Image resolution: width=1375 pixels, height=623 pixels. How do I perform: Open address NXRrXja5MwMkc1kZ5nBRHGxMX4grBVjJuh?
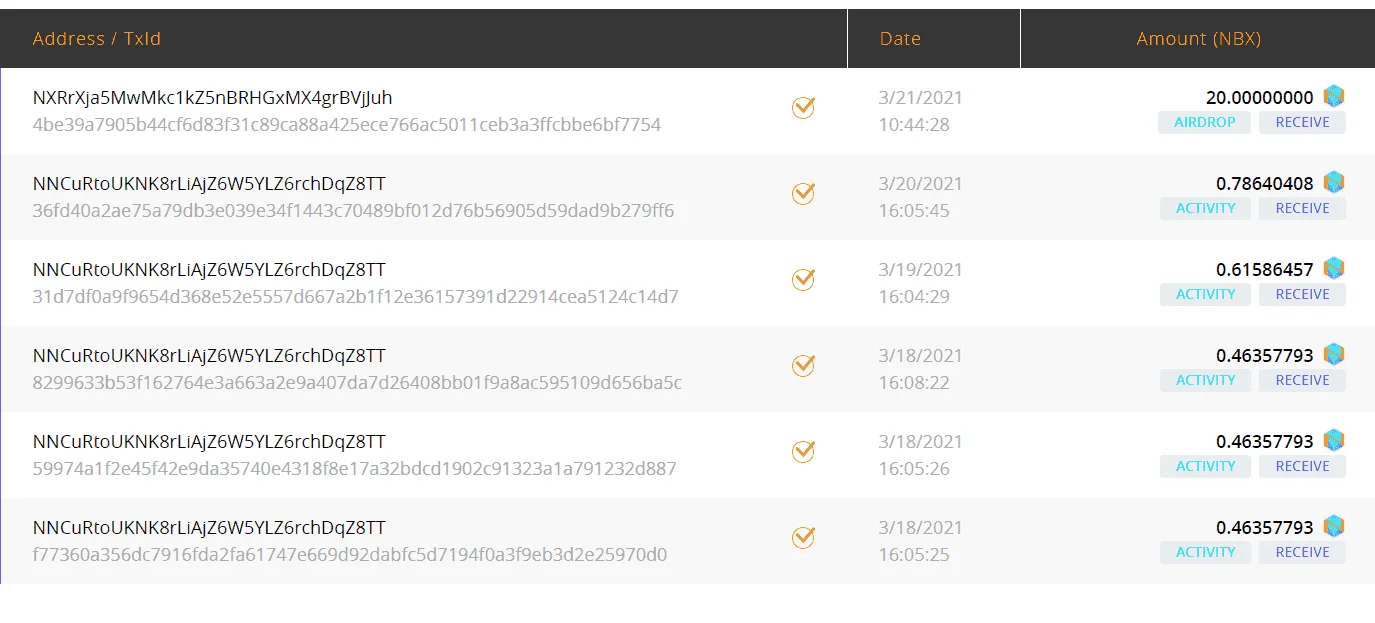point(212,98)
